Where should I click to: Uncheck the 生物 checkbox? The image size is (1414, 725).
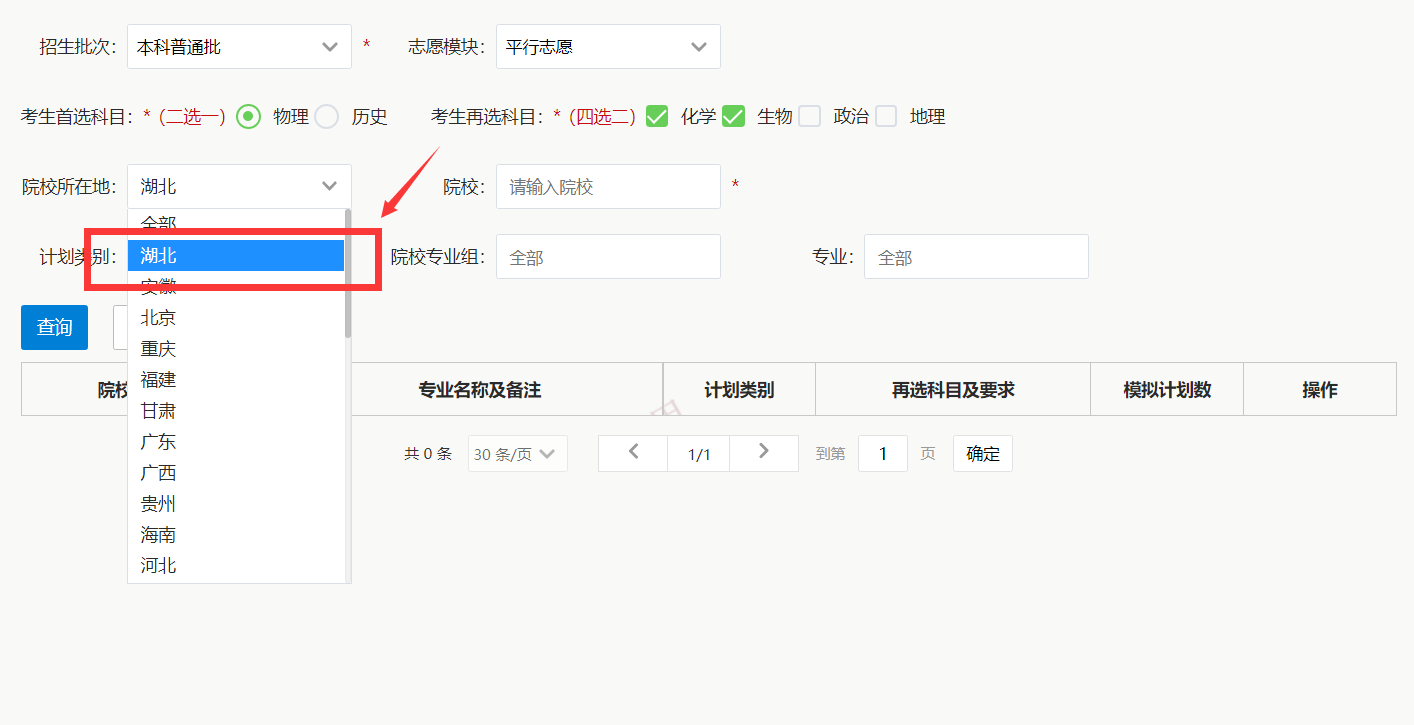(x=733, y=116)
